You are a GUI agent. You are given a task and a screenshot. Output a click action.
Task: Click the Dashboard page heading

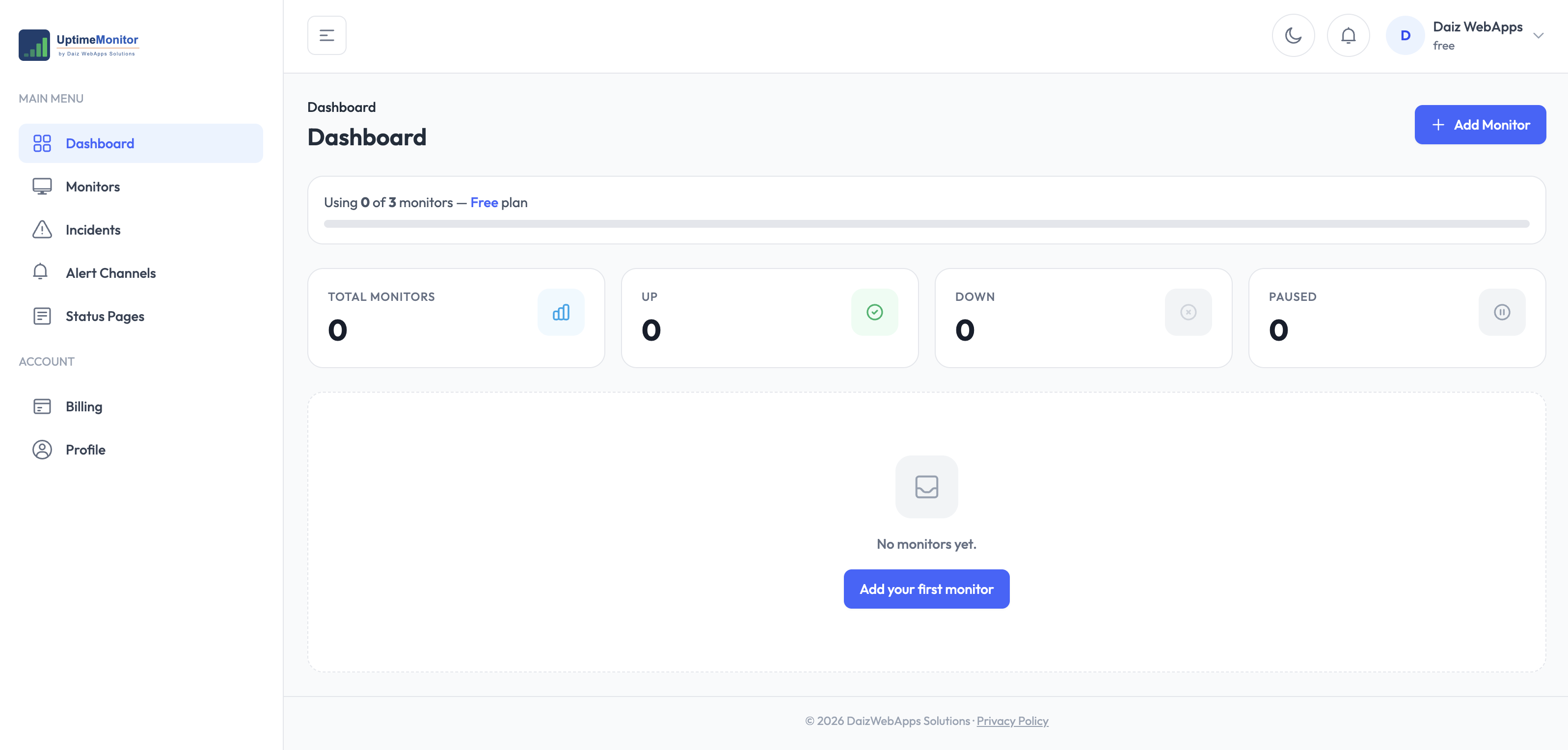pos(367,137)
